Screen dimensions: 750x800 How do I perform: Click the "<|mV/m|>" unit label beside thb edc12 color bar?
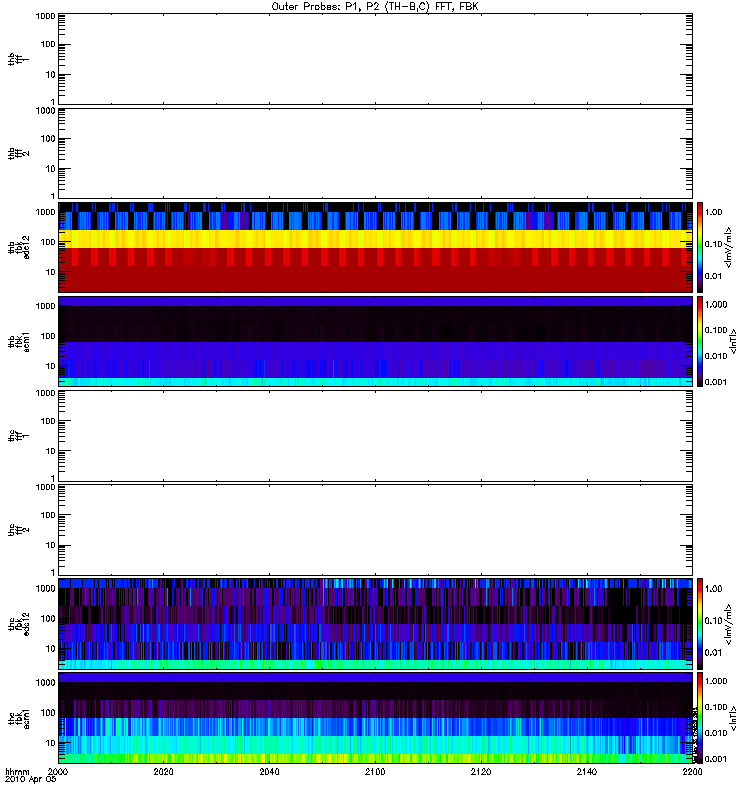(x=729, y=247)
